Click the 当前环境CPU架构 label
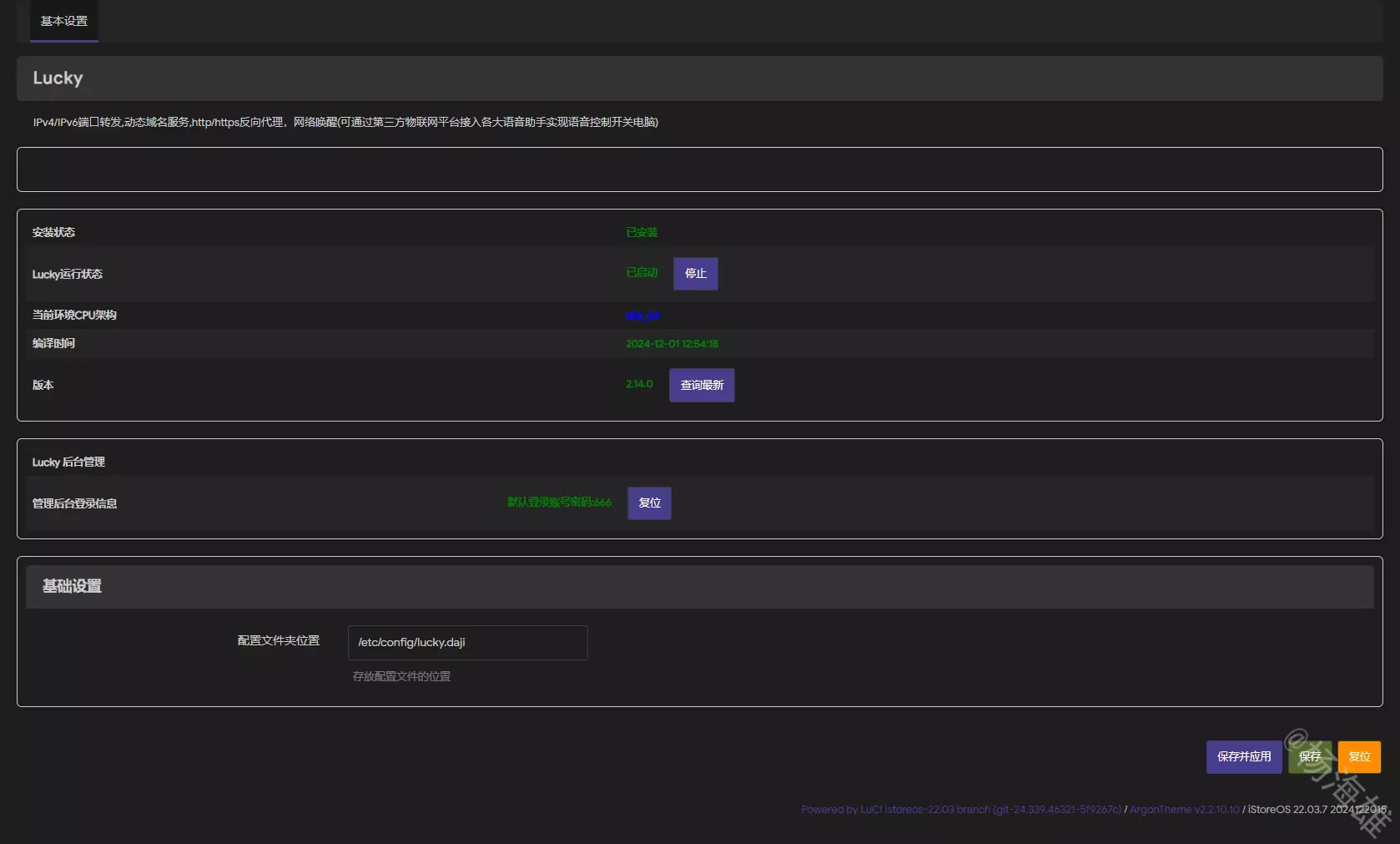This screenshot has height=844, width=1400. click(74, 315)
